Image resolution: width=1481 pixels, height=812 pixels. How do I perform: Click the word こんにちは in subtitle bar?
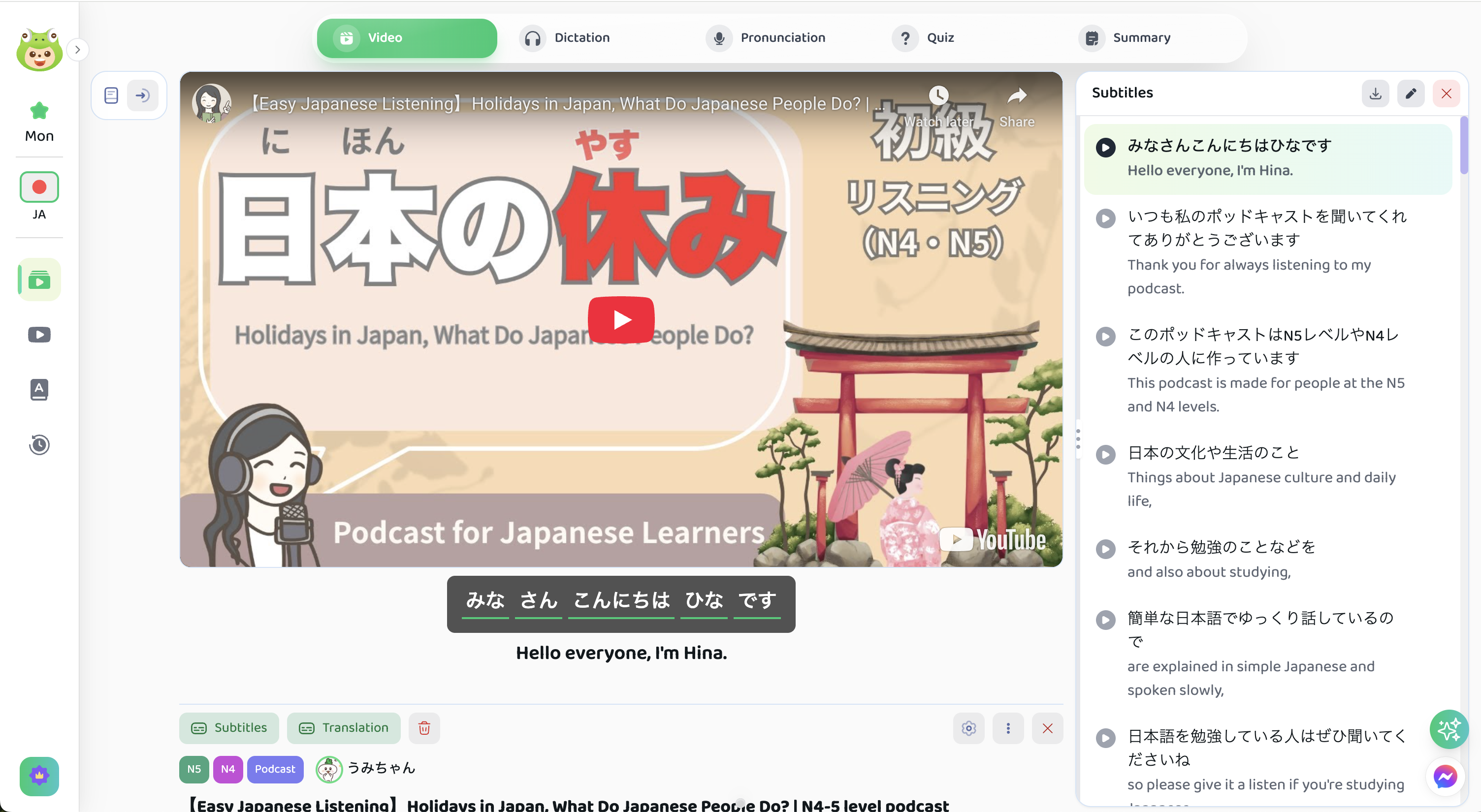point(621,600)
